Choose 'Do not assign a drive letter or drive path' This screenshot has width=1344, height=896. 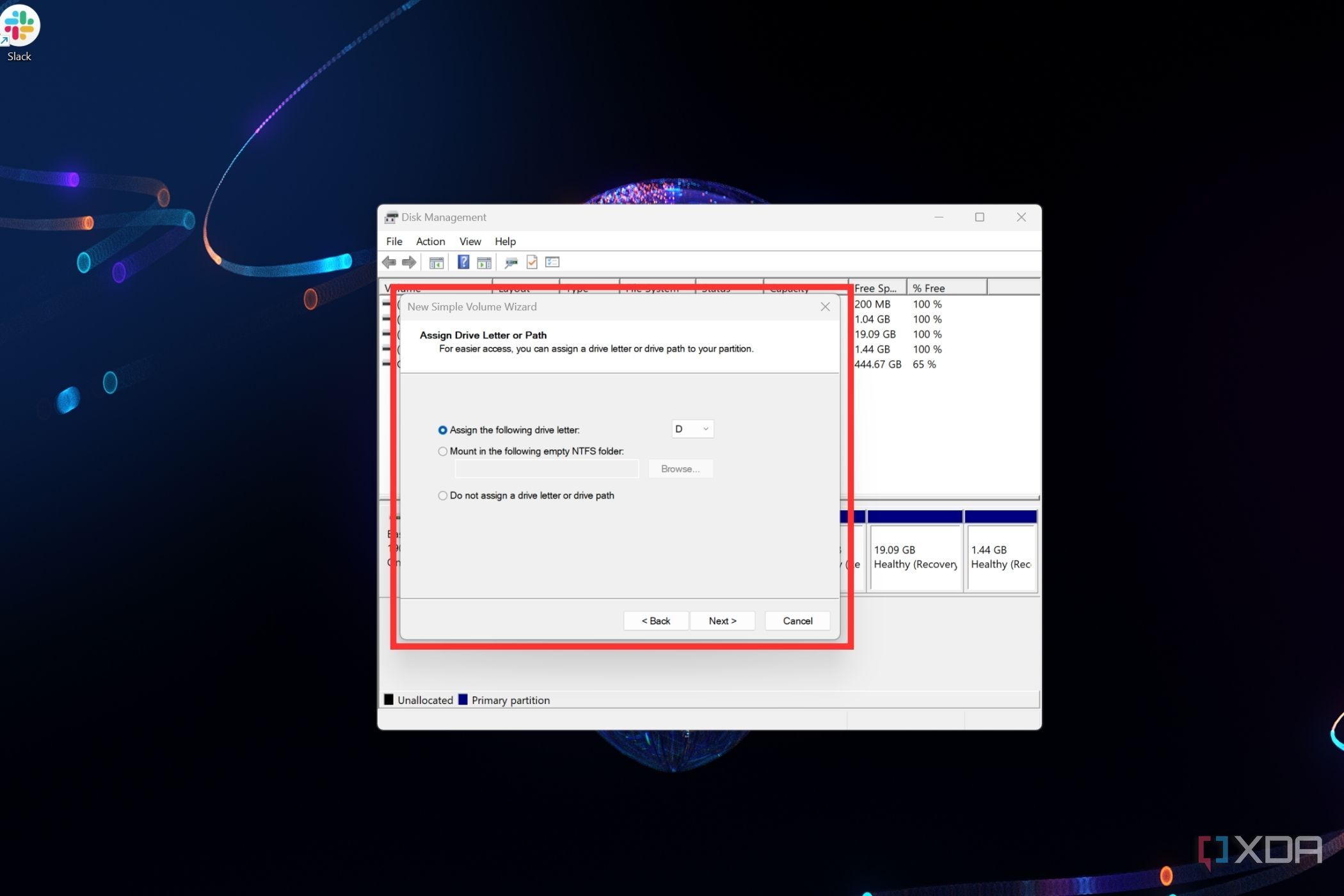click(442, 495)
